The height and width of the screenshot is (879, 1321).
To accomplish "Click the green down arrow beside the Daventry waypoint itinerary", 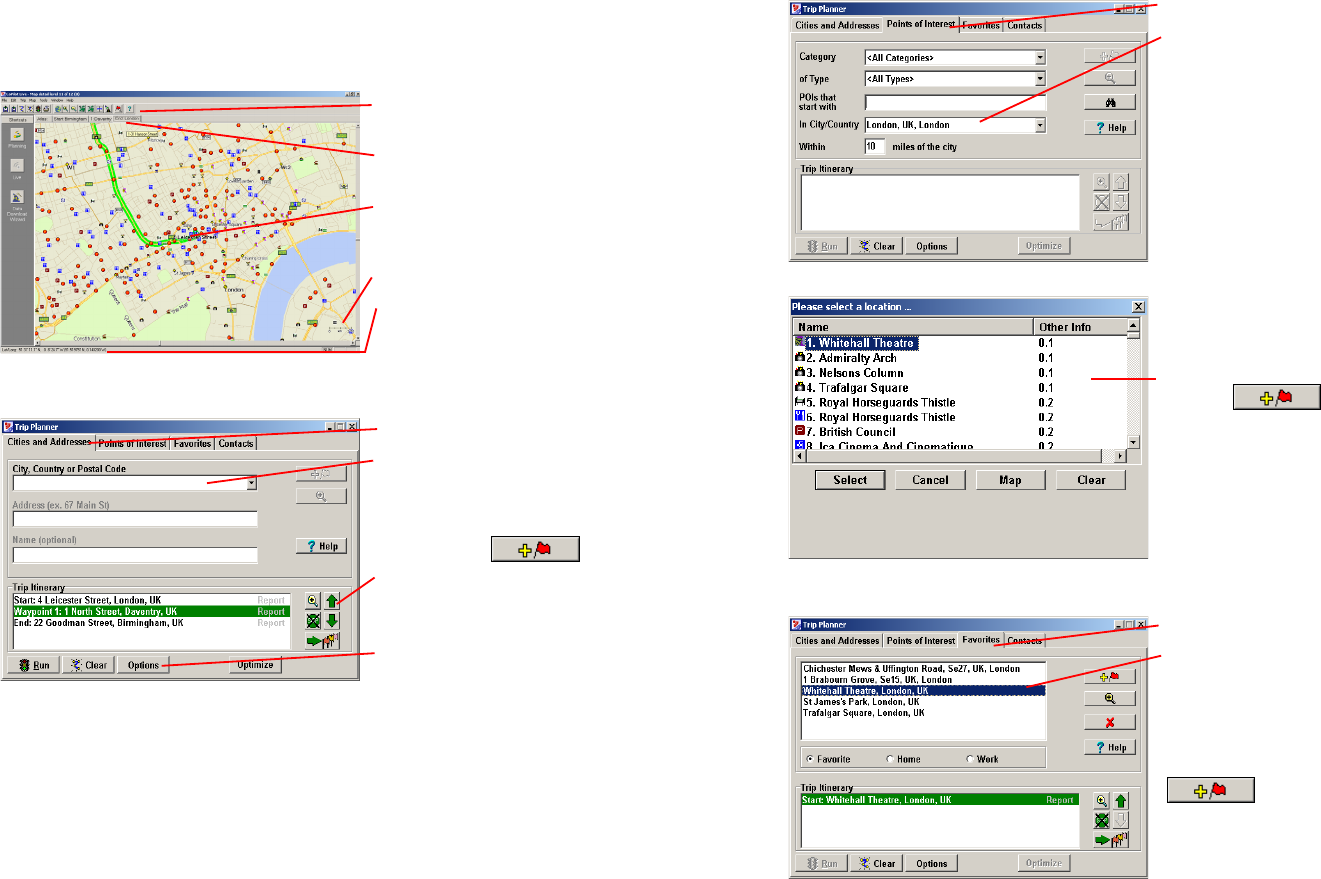I will 332,621.
